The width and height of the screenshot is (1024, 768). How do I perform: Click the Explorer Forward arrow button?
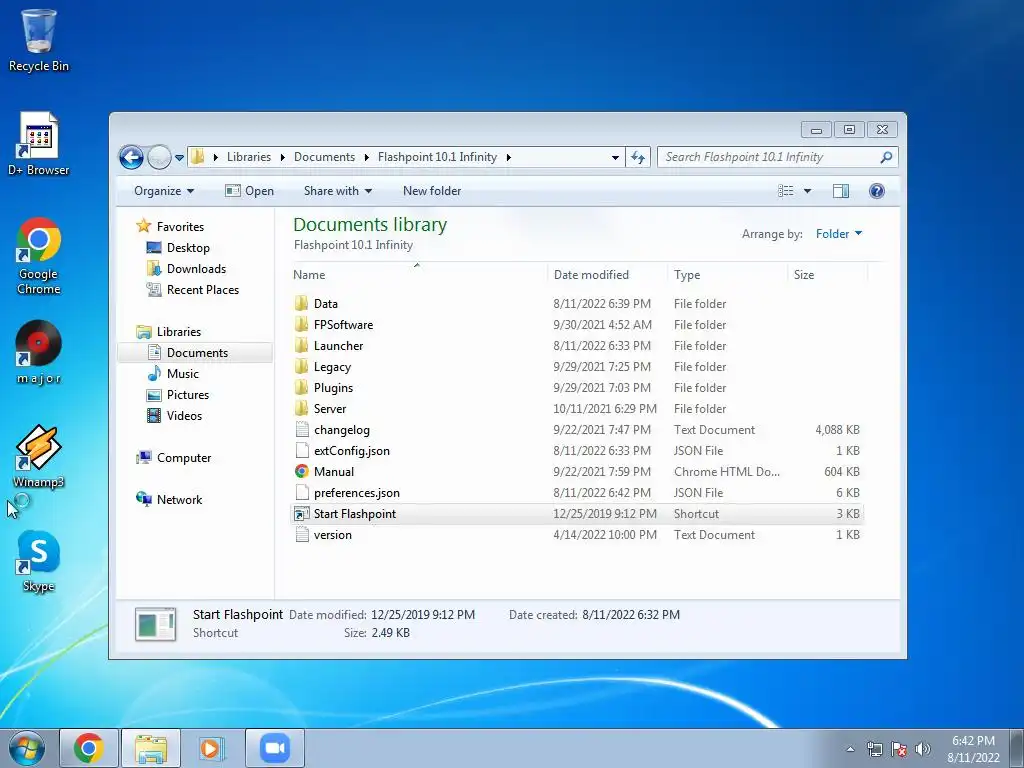[x=159, y=157]
